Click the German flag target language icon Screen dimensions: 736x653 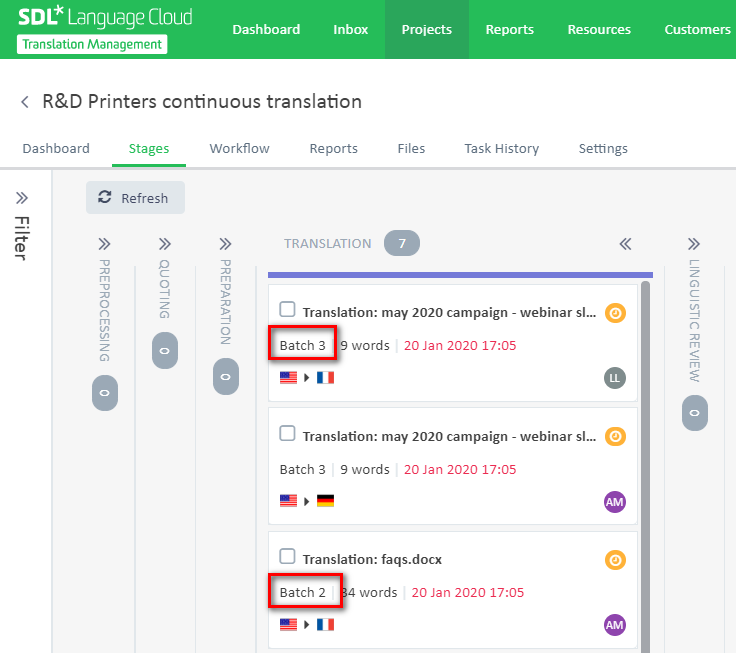(x=325, y=501)
